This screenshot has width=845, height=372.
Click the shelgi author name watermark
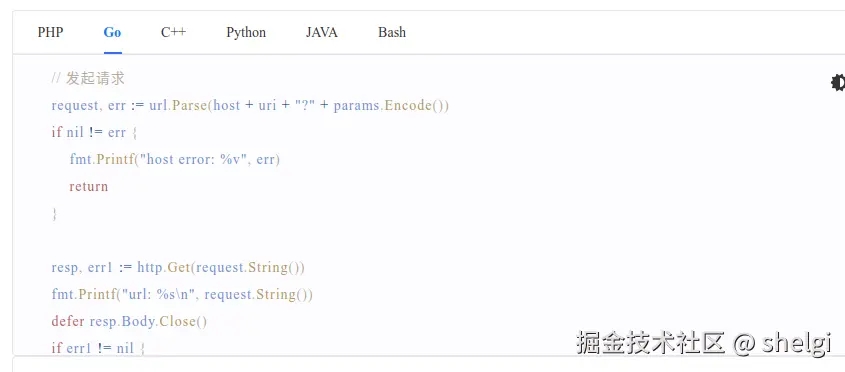pyautogui.click(x=796, y=343)
